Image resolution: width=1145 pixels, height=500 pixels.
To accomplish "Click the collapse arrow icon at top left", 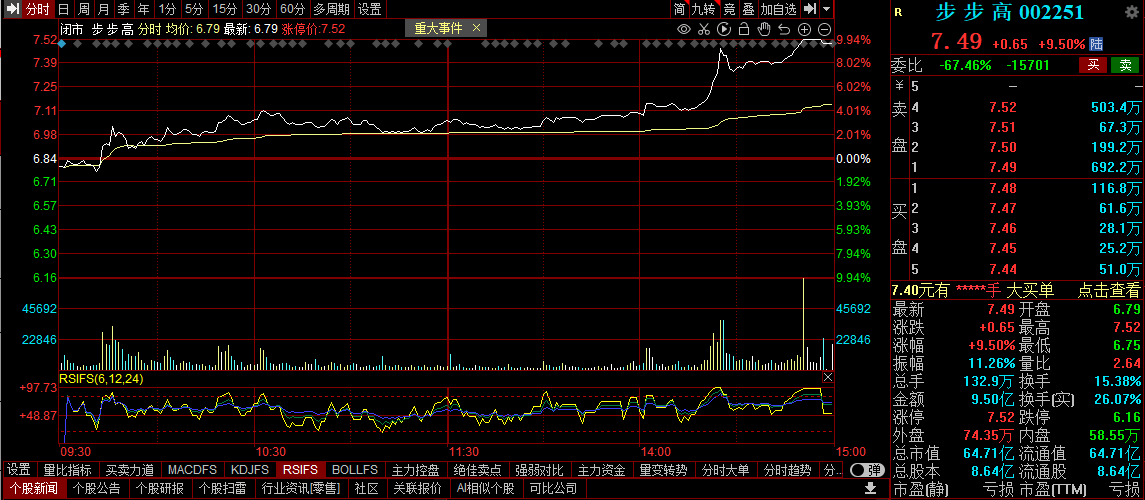I will (12, 9).
